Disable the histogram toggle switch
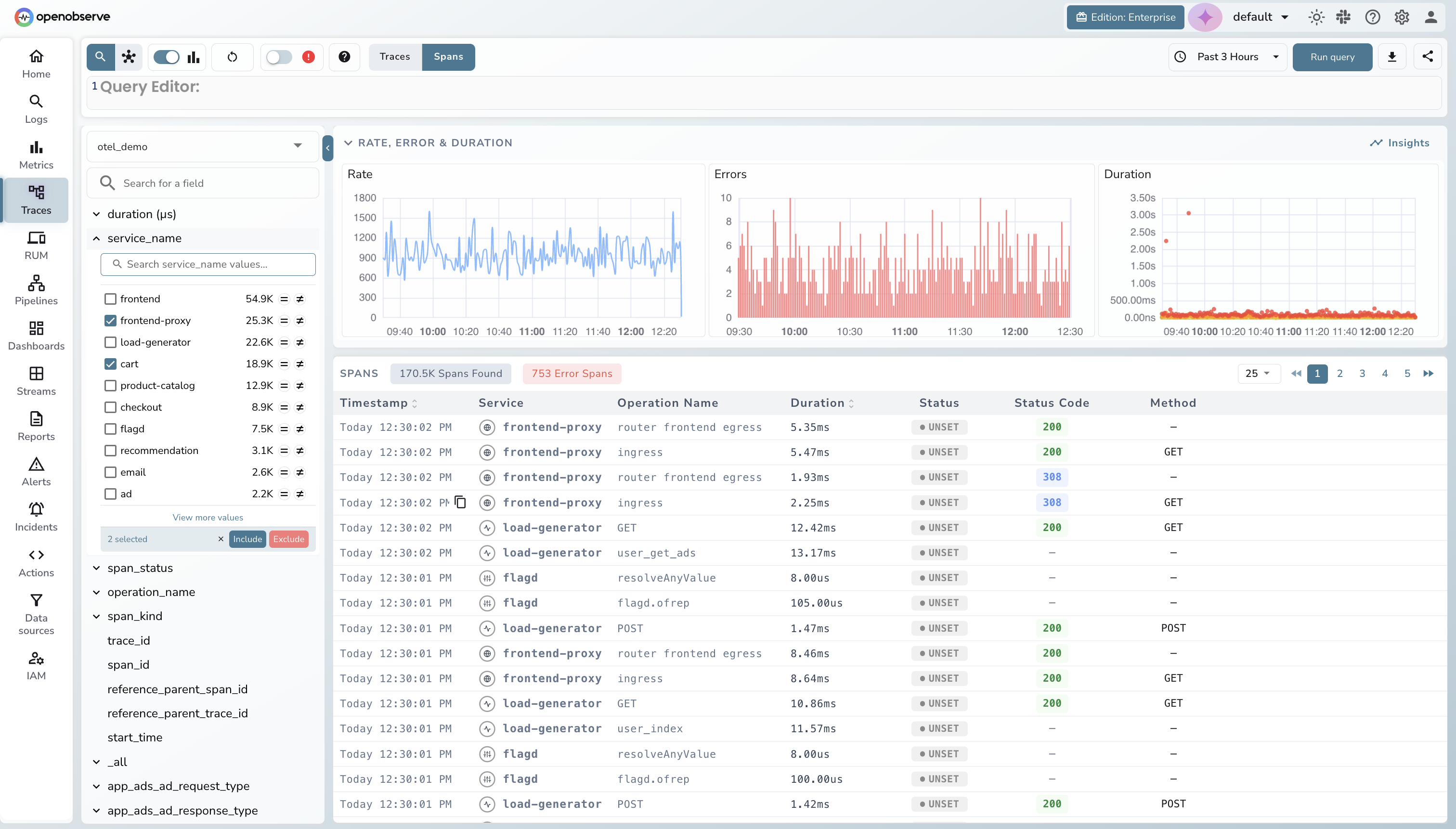 [x=166, y=57]
